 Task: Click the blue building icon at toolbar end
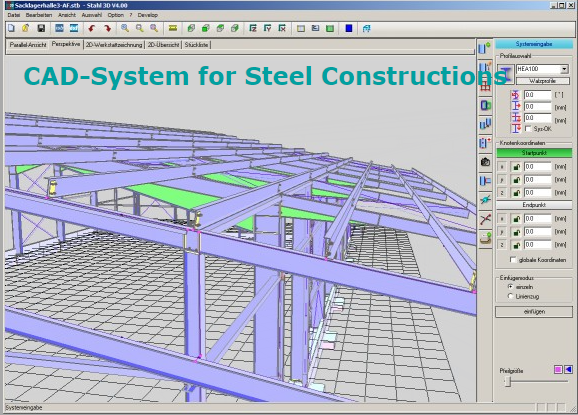(x=366, y=28)
